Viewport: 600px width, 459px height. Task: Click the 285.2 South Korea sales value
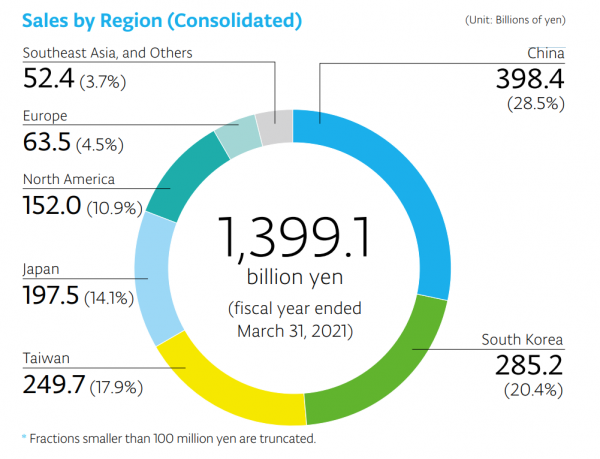pos(530,365)
